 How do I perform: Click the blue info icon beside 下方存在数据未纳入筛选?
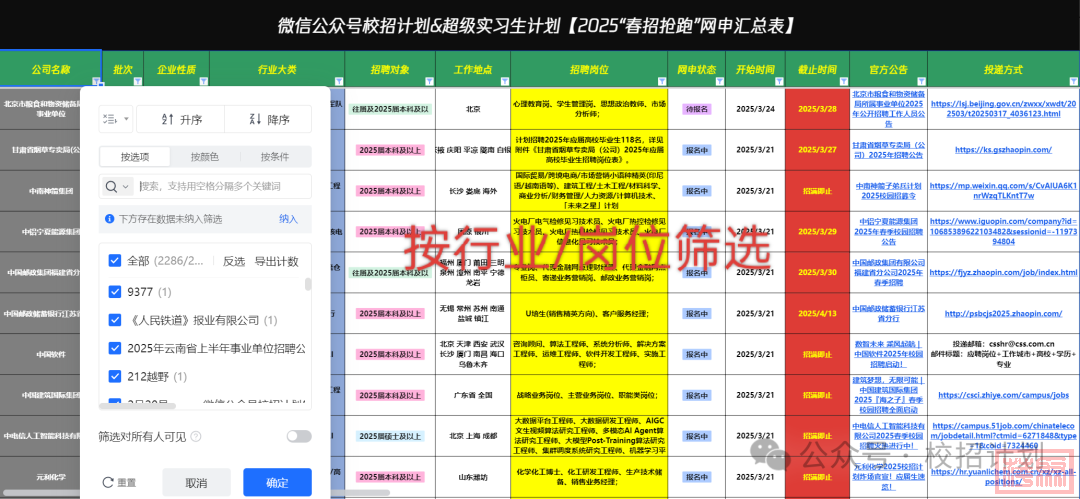coord(110,219)
